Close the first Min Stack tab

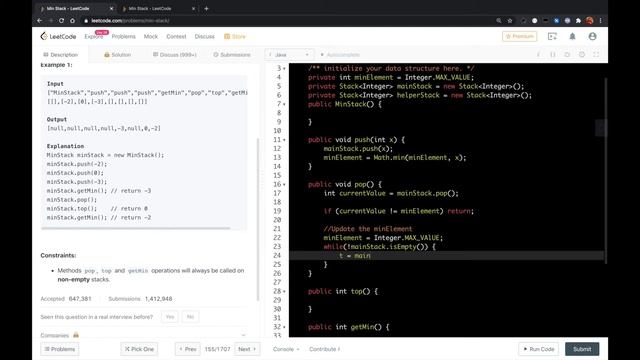[x=111, y=8]
